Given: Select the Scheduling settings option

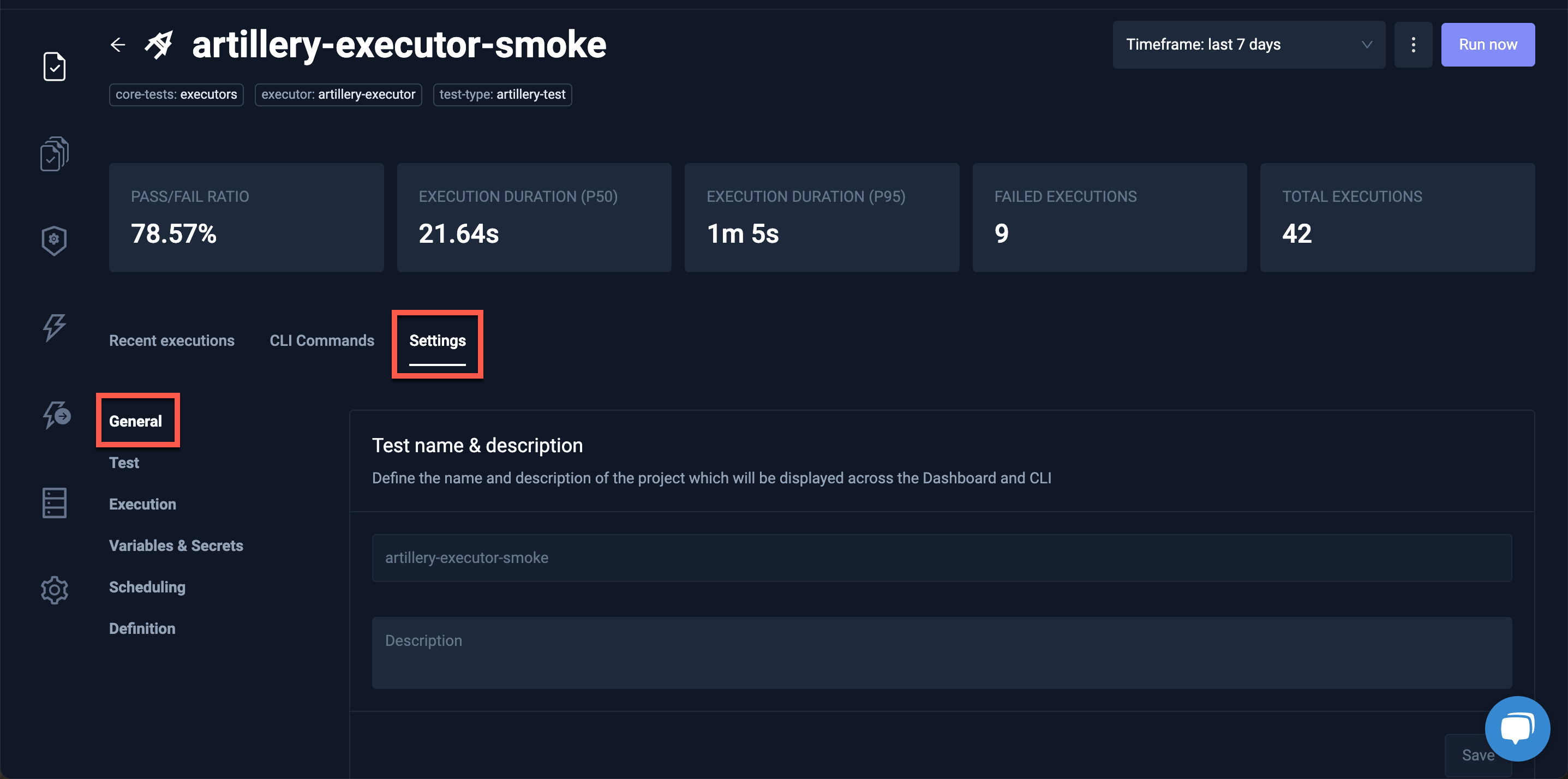Looking at the screenshot, I should click(x=147, y=586).
